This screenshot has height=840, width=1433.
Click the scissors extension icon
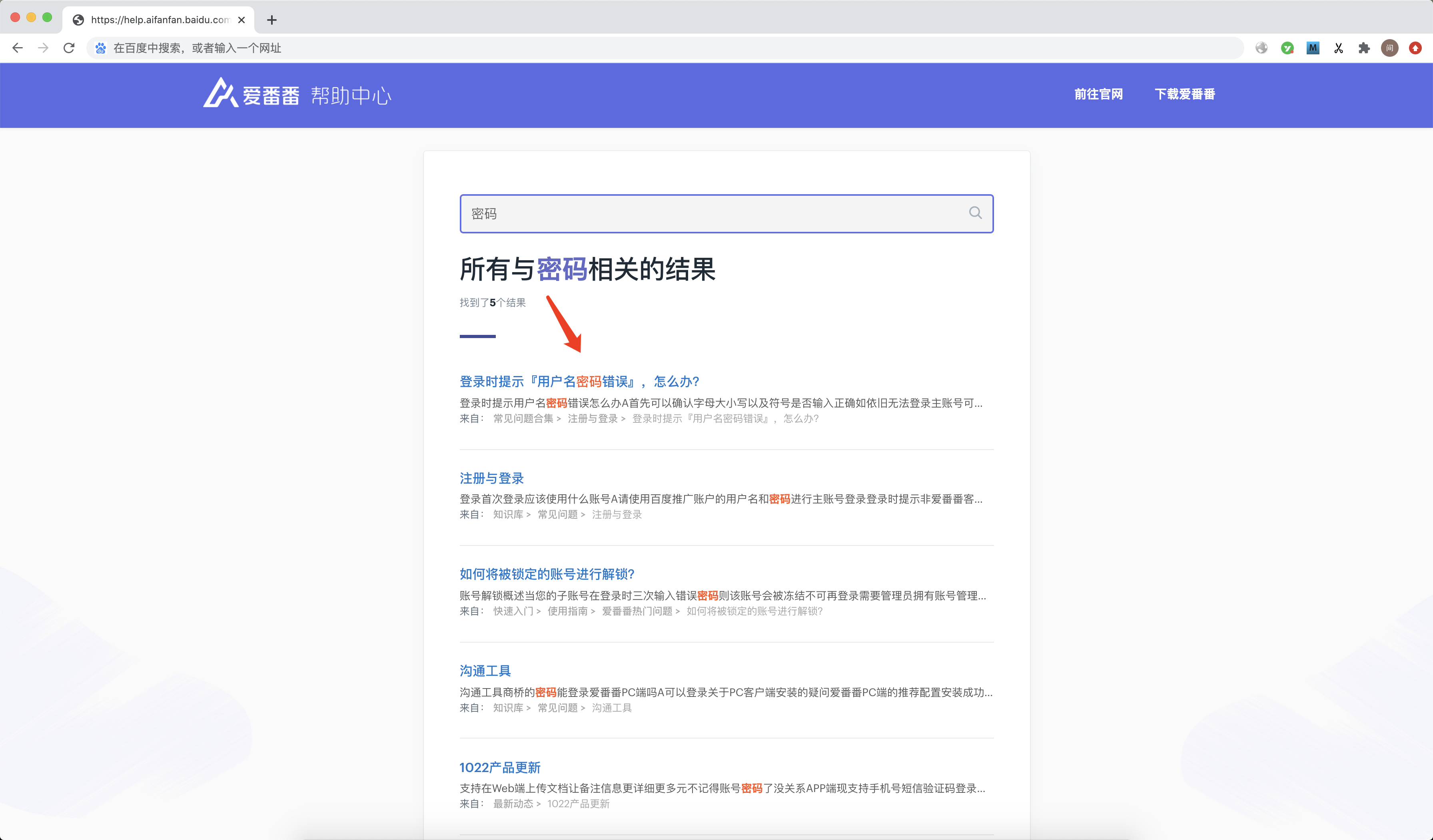1338,48
